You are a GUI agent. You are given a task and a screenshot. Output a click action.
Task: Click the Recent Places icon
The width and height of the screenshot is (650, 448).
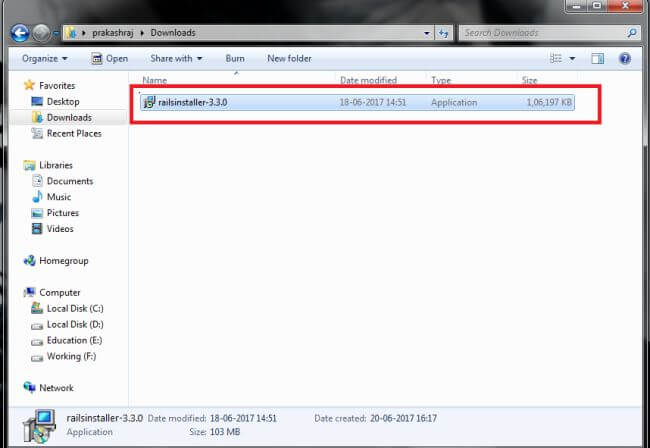37,133
